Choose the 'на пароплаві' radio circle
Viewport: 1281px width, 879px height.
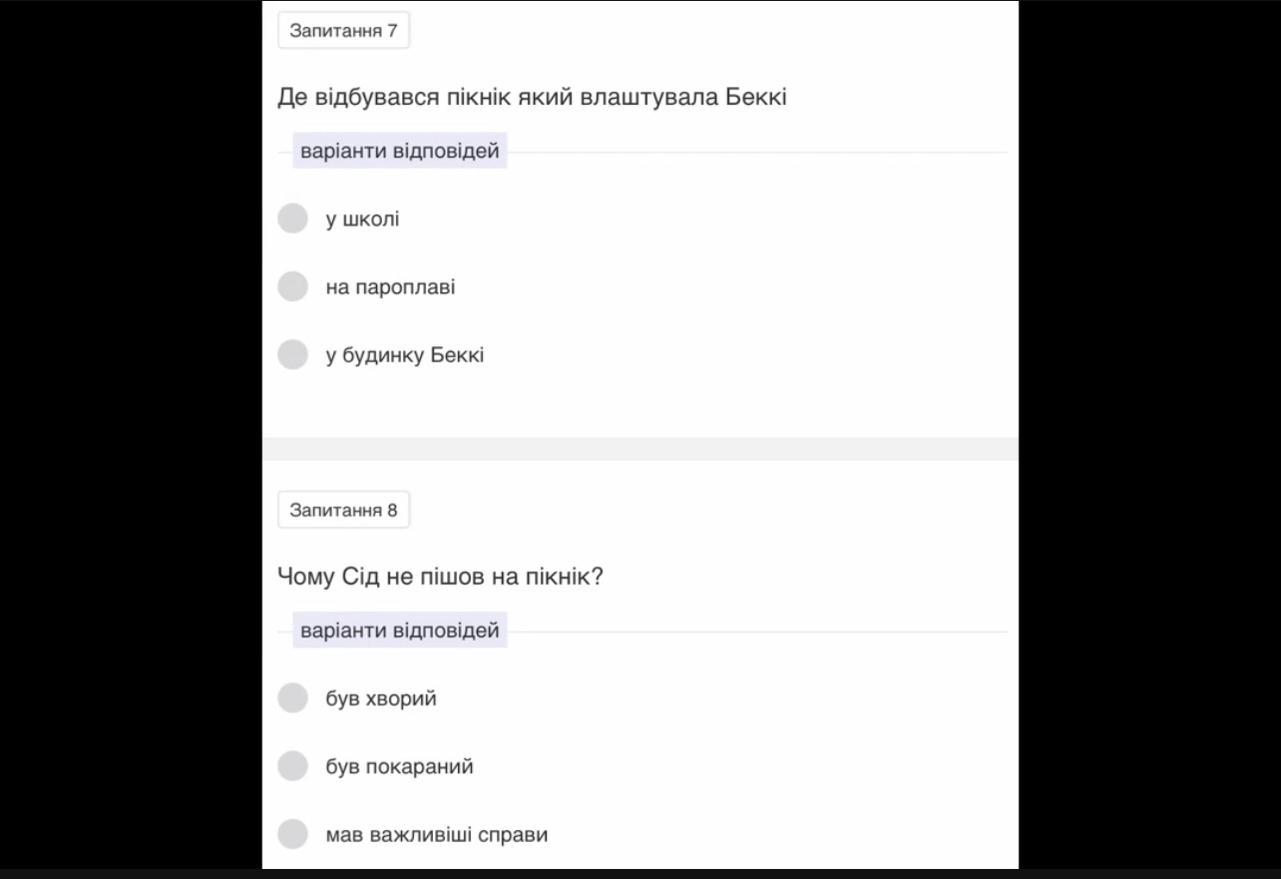coord(292,286)
